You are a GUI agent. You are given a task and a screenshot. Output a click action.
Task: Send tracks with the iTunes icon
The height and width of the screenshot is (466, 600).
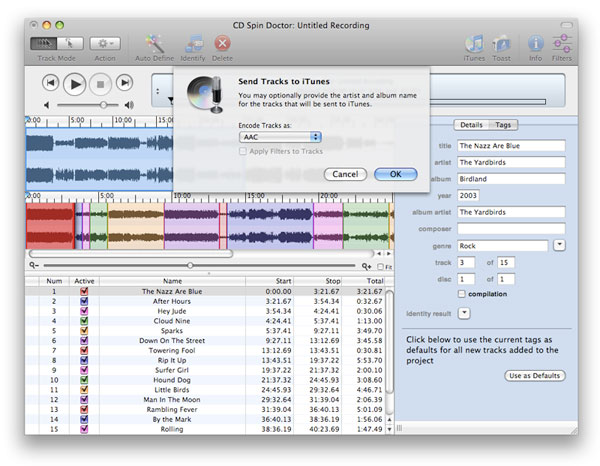pos(474,44)
